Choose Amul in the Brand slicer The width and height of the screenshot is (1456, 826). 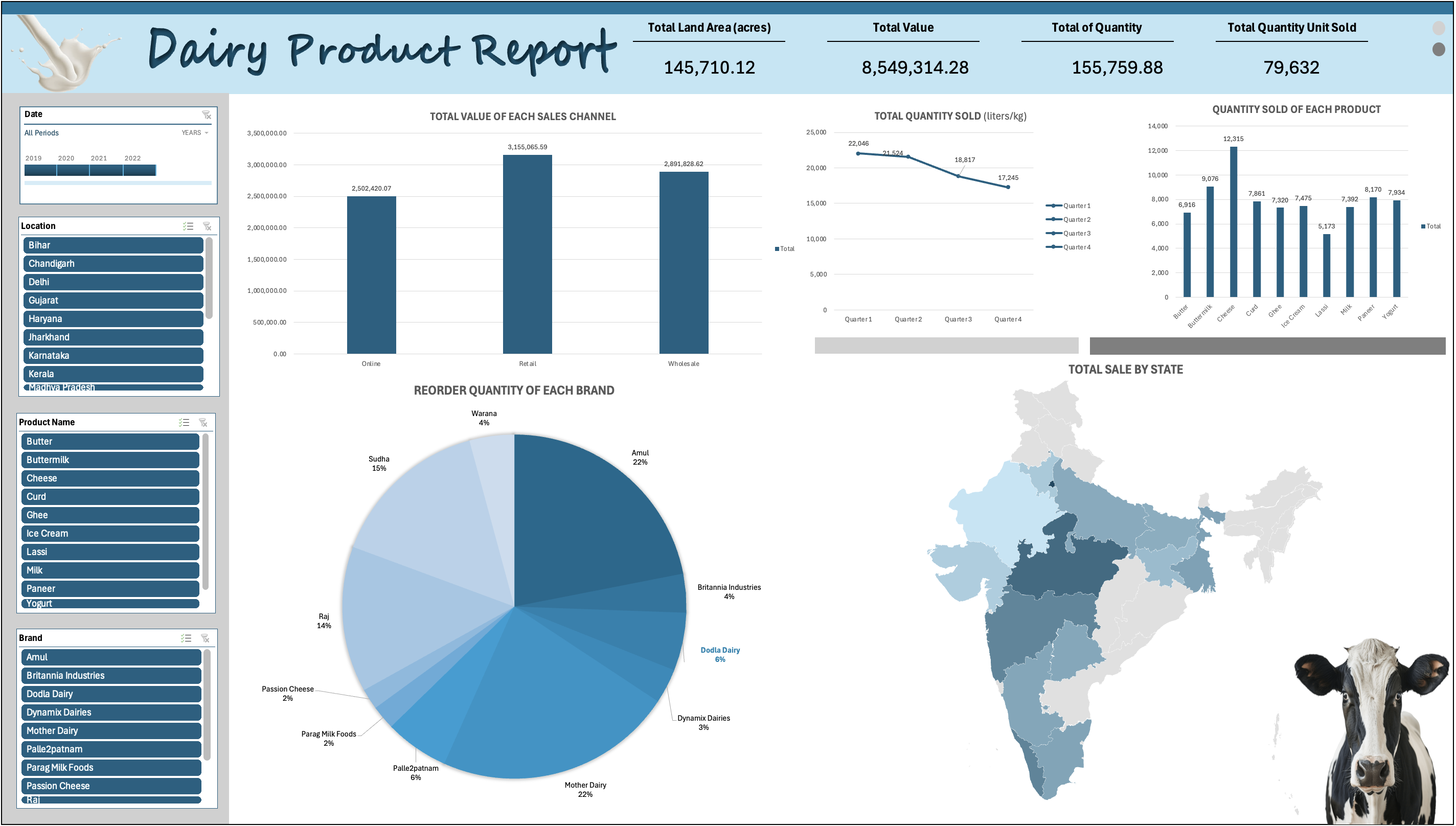coord(111,657)
